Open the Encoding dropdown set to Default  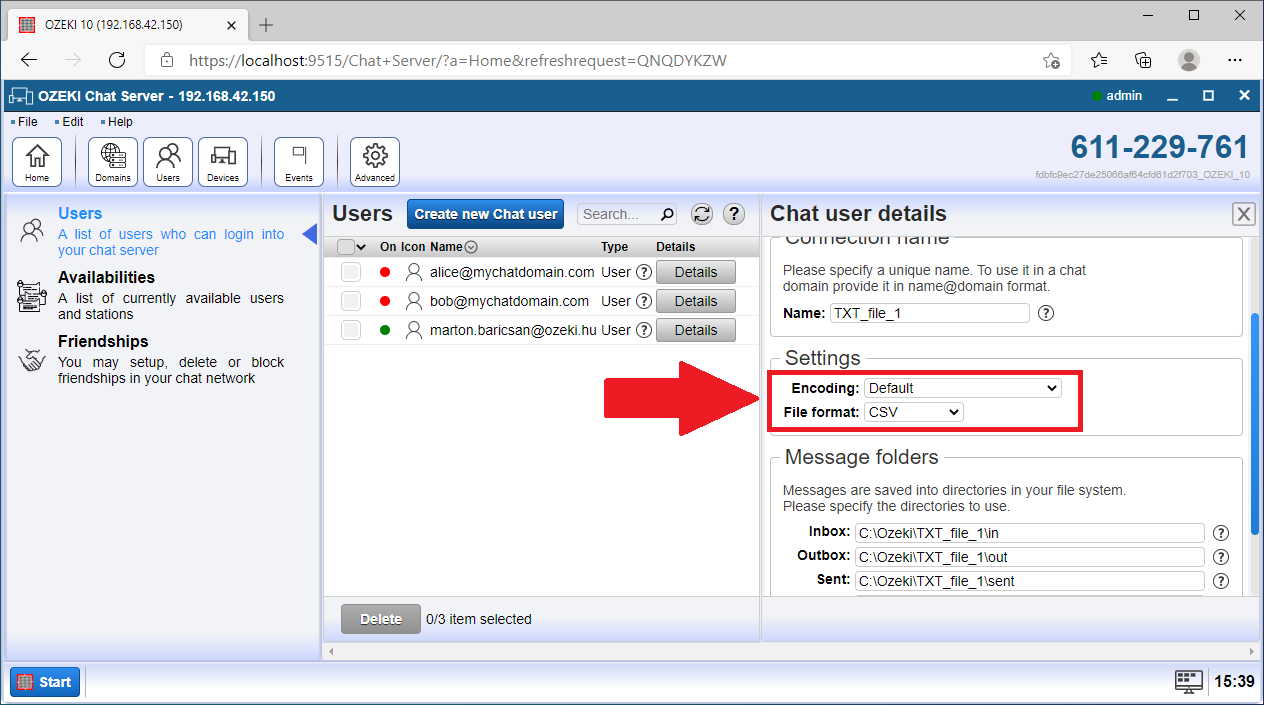click(962, 388)
